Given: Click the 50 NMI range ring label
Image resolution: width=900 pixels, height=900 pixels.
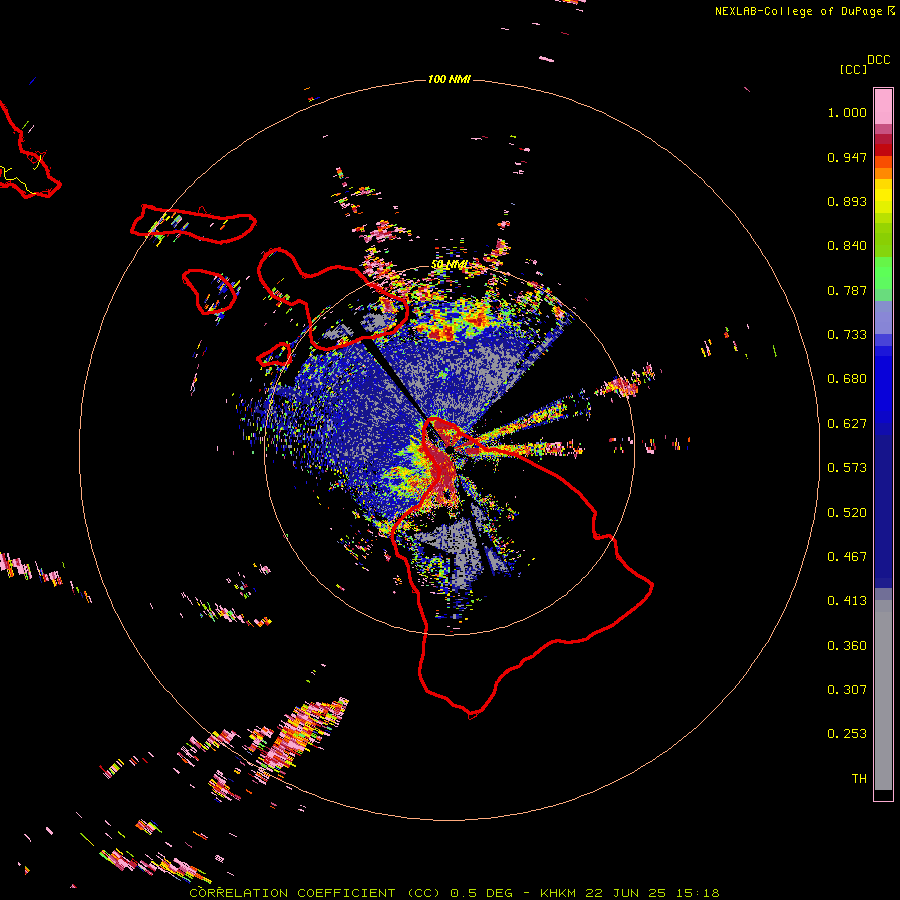Looking at the screenshot, I should (x=449, y=265).
